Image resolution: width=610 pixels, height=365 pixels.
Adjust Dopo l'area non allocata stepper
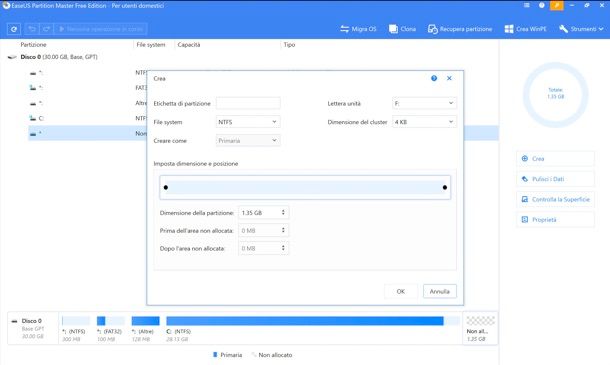click(283, 248)
